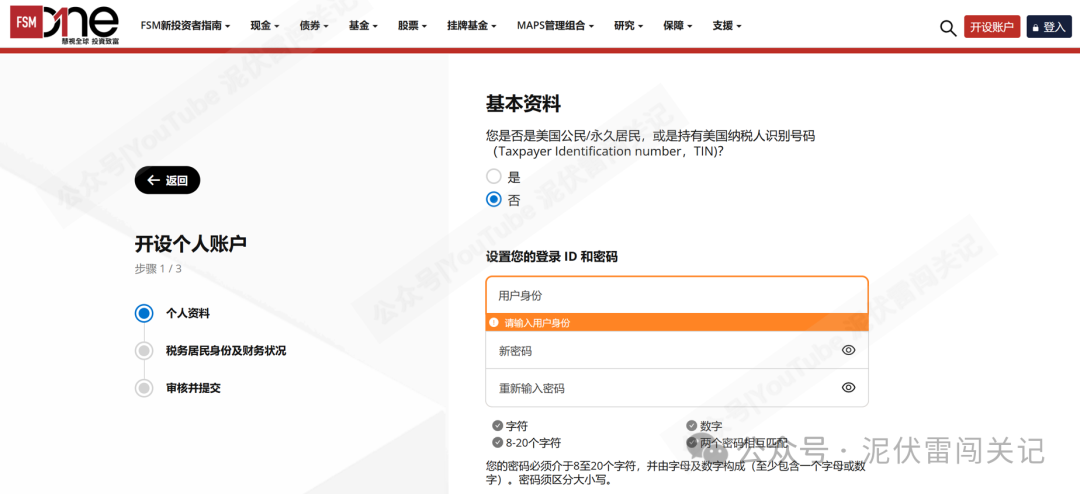Open search via the magnifier icon
The height and width of the screenshot is (494, 1080).
948,28
